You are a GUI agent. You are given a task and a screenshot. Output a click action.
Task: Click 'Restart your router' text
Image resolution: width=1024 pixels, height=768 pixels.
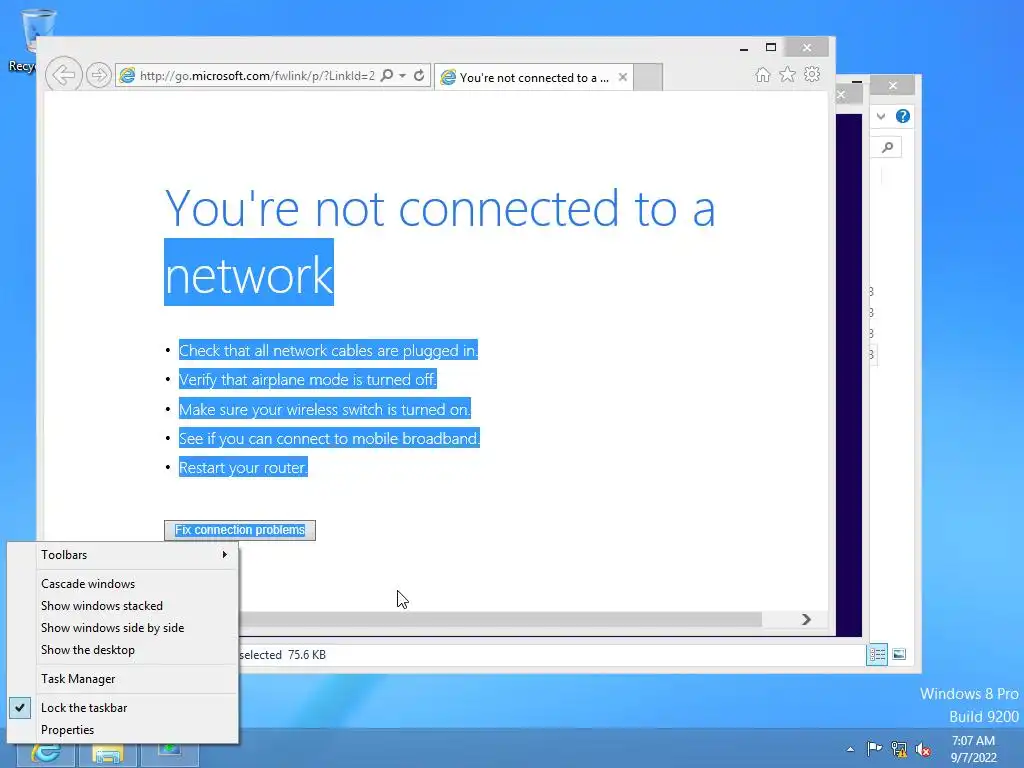[x=243, y=468]
